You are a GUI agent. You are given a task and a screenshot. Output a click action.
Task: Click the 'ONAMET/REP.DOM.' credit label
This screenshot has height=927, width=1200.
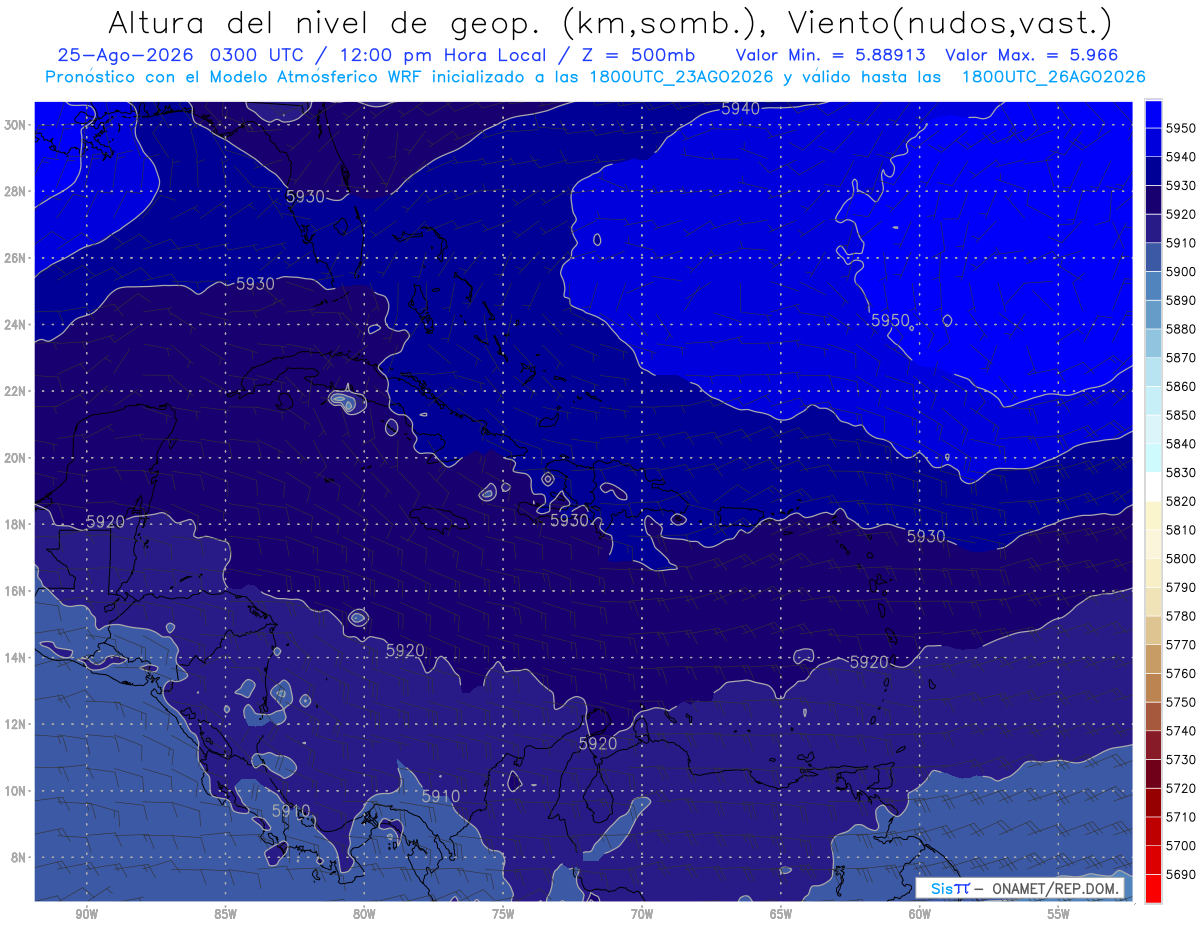[1054, 888]
